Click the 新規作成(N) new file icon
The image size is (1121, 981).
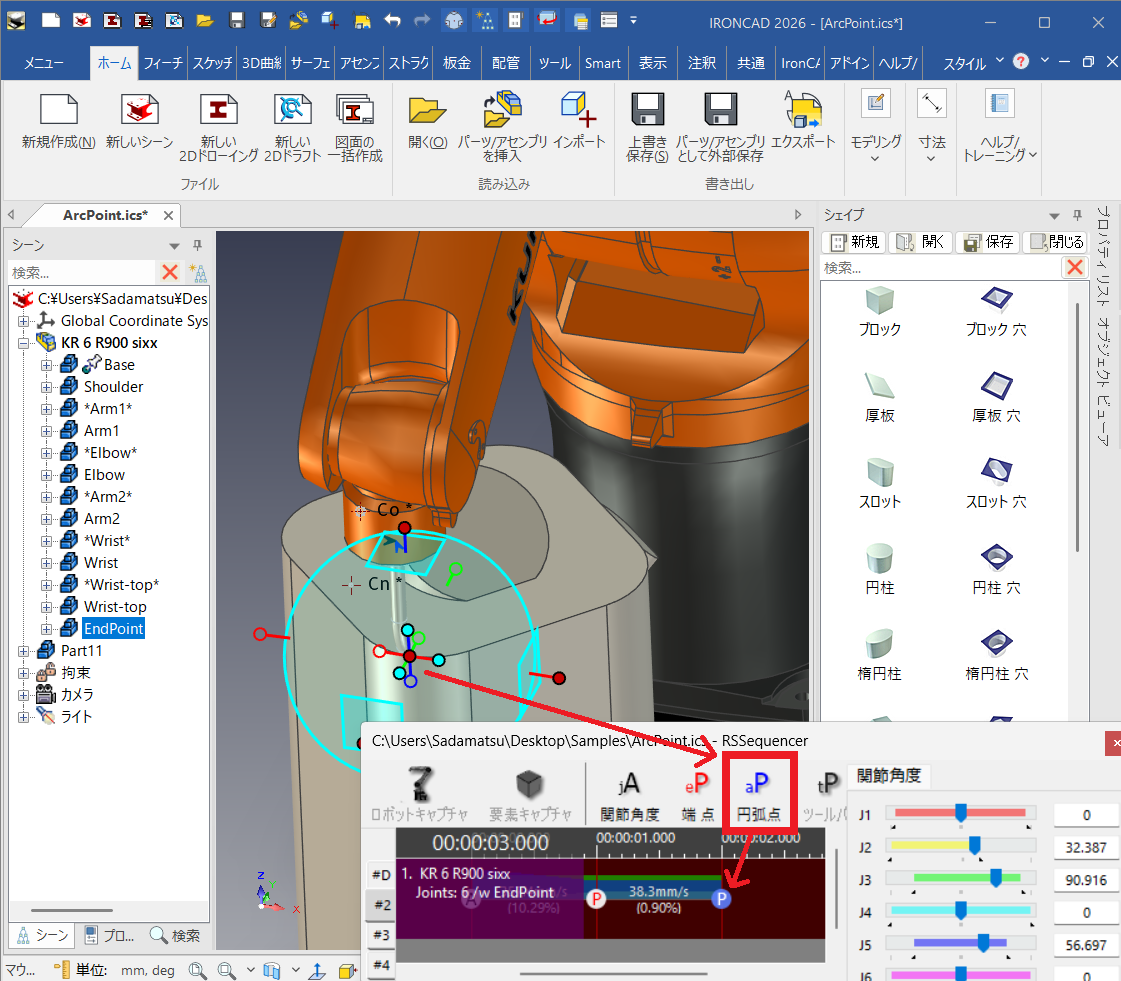pos(59,110)
